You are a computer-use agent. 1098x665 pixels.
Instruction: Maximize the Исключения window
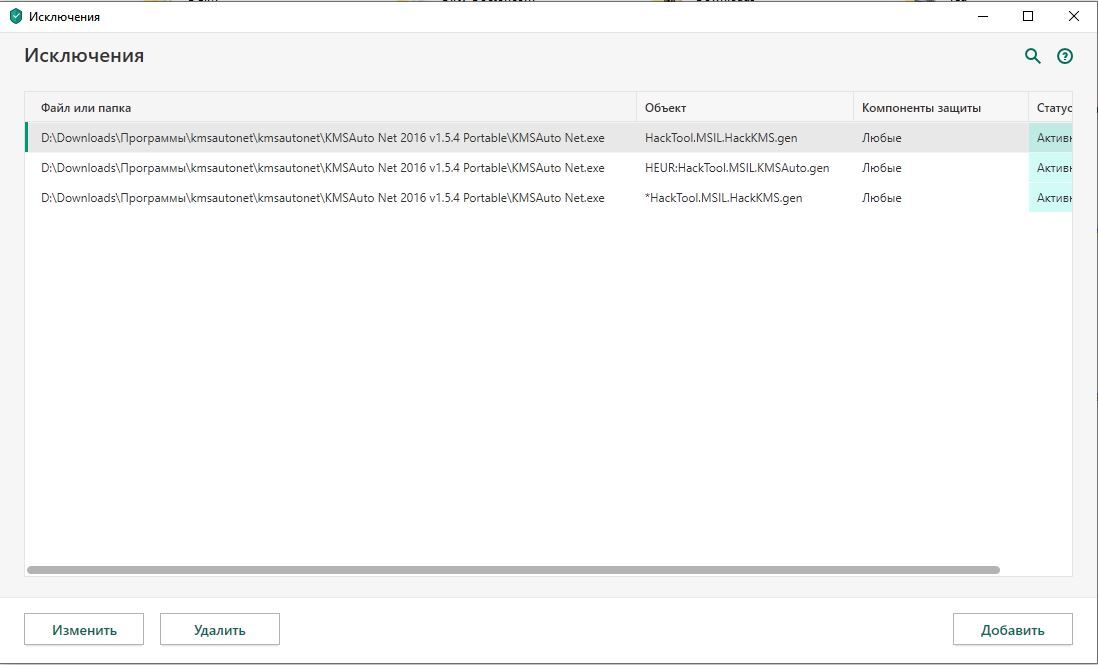coord(1028,16)
